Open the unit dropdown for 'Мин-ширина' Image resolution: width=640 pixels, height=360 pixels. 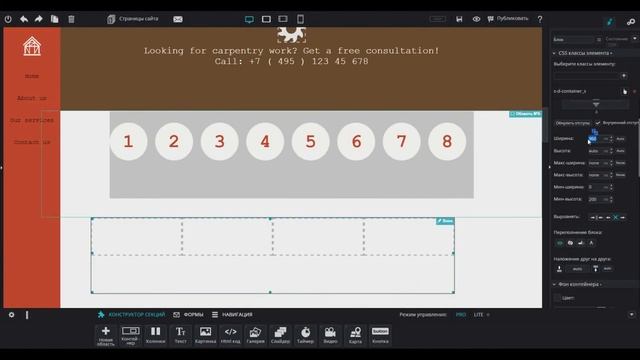click(606, 187)
